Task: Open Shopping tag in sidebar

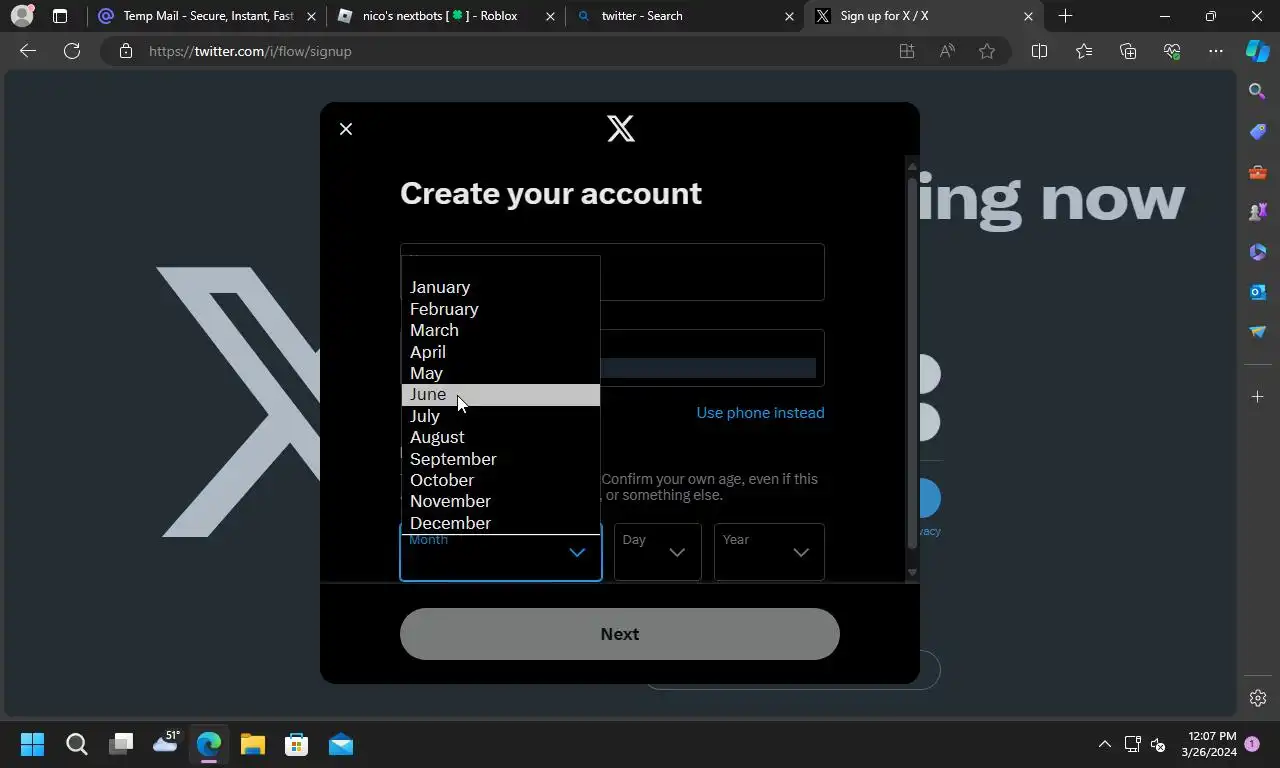Action: tap(1258, 132)
